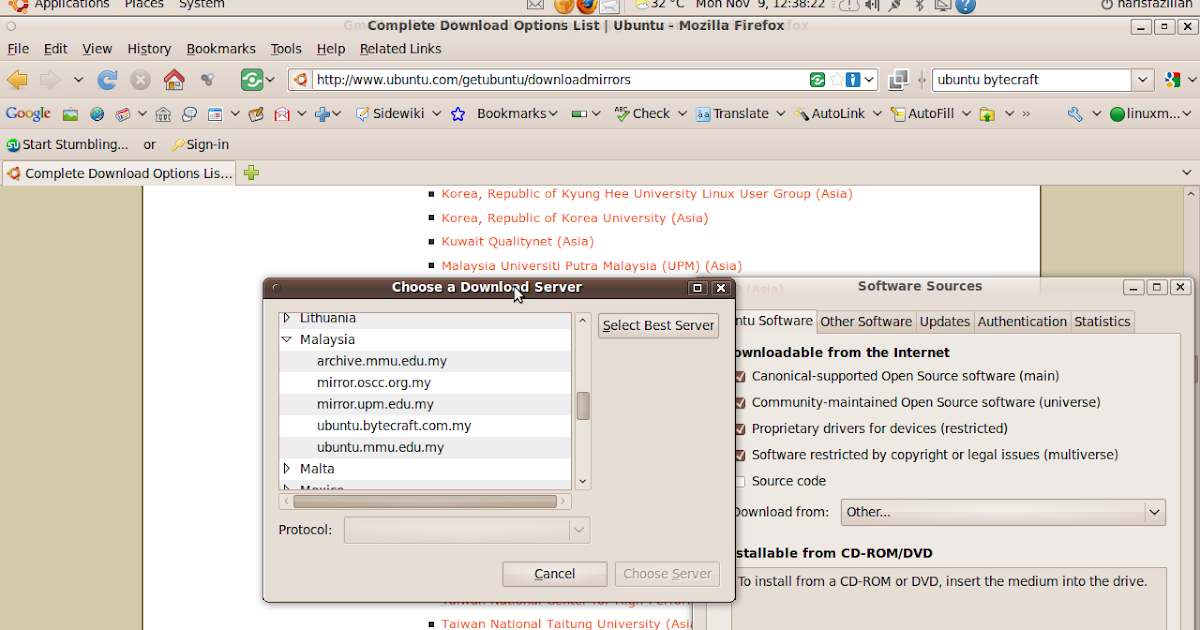The image size is (1200, 630).
Task: Reload the page with the blue Reload icon
Action: click(x=107, y=79)
